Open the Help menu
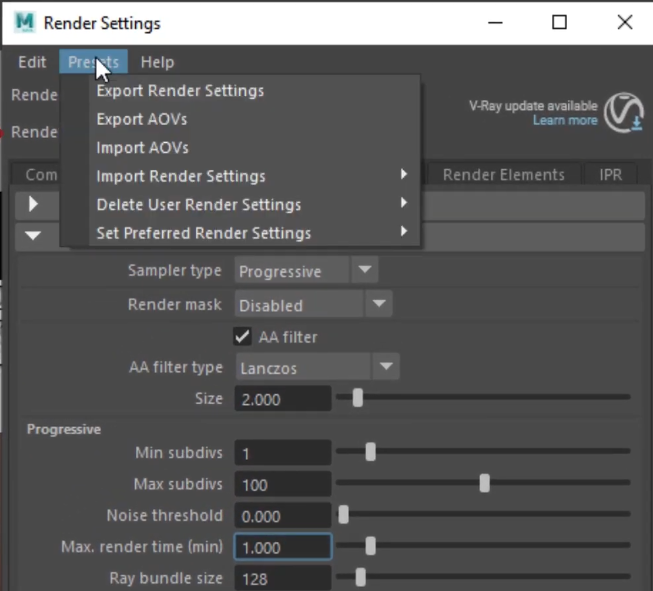653x591 pixels. click(x=157, y=62)
